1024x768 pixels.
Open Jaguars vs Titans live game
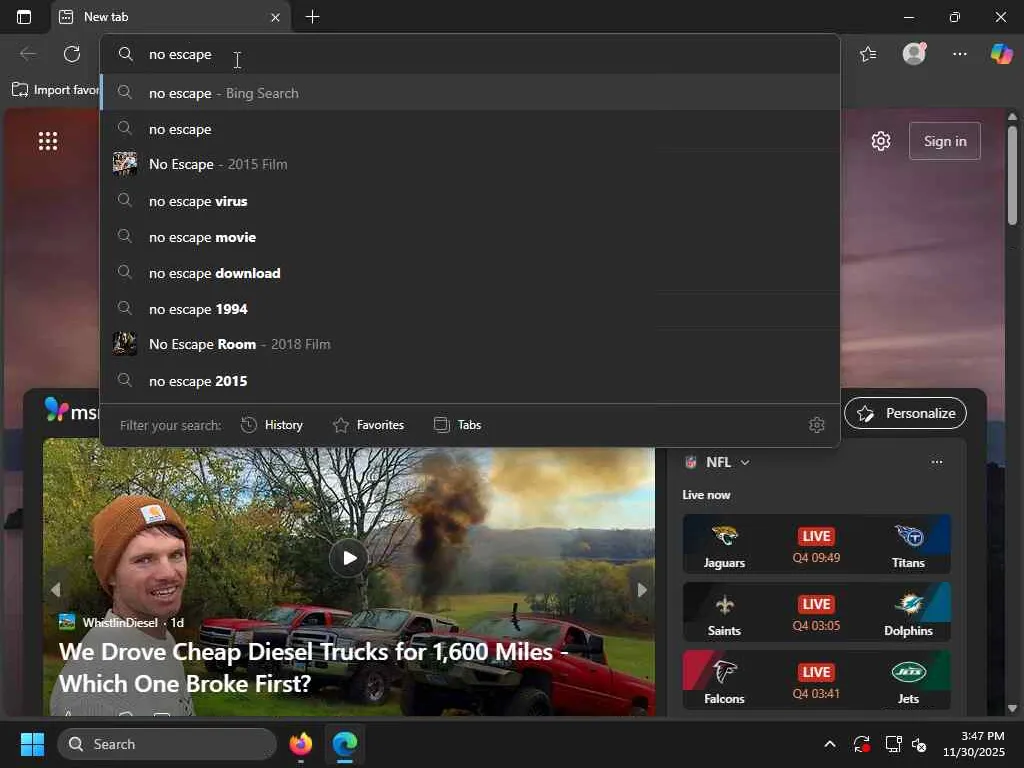click(x=816, y=544)
